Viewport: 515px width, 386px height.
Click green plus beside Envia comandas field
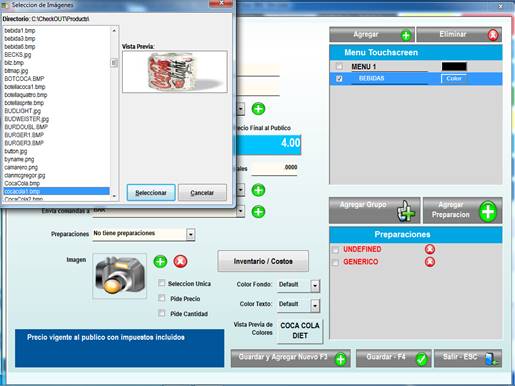coord(258,212)
